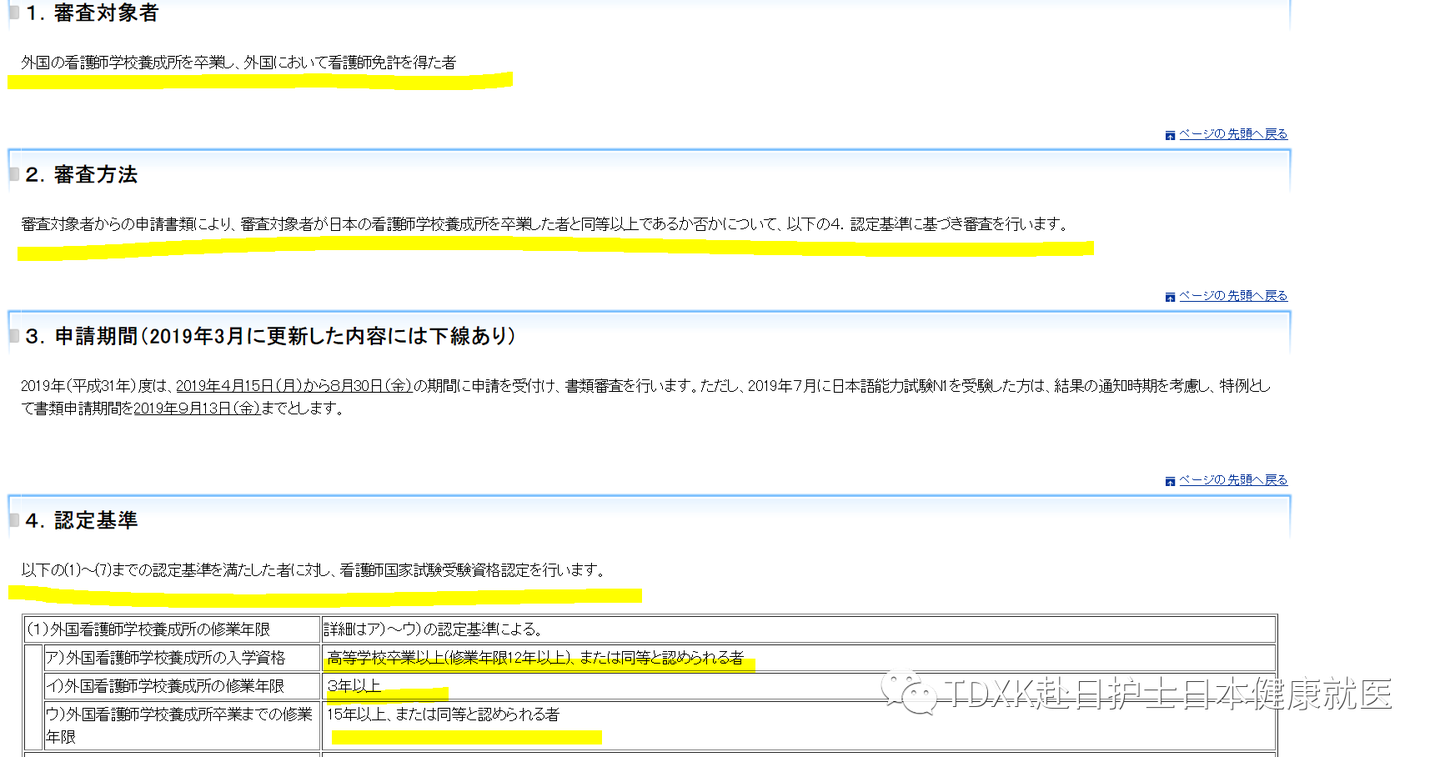
Task: Click the back-to-top link above heading 3. 申請期間
Action: pyautogui.click(x=1233, y=296)
